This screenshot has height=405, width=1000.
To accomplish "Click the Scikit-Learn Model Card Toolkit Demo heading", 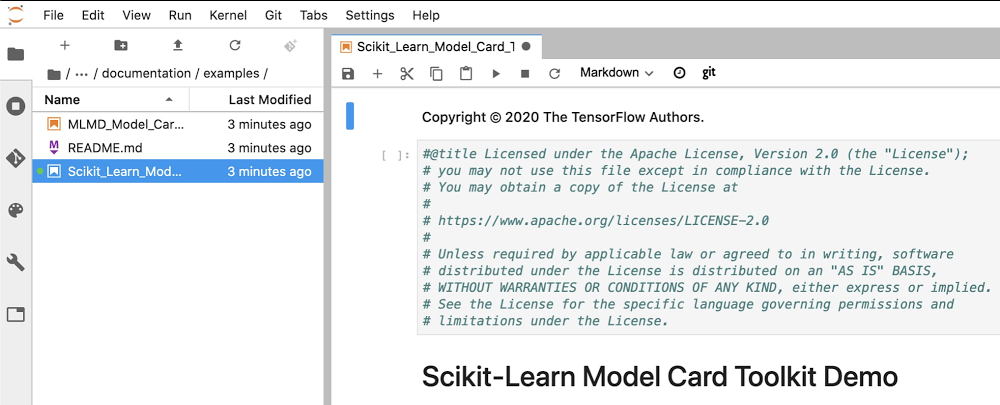I will point(659,376).
